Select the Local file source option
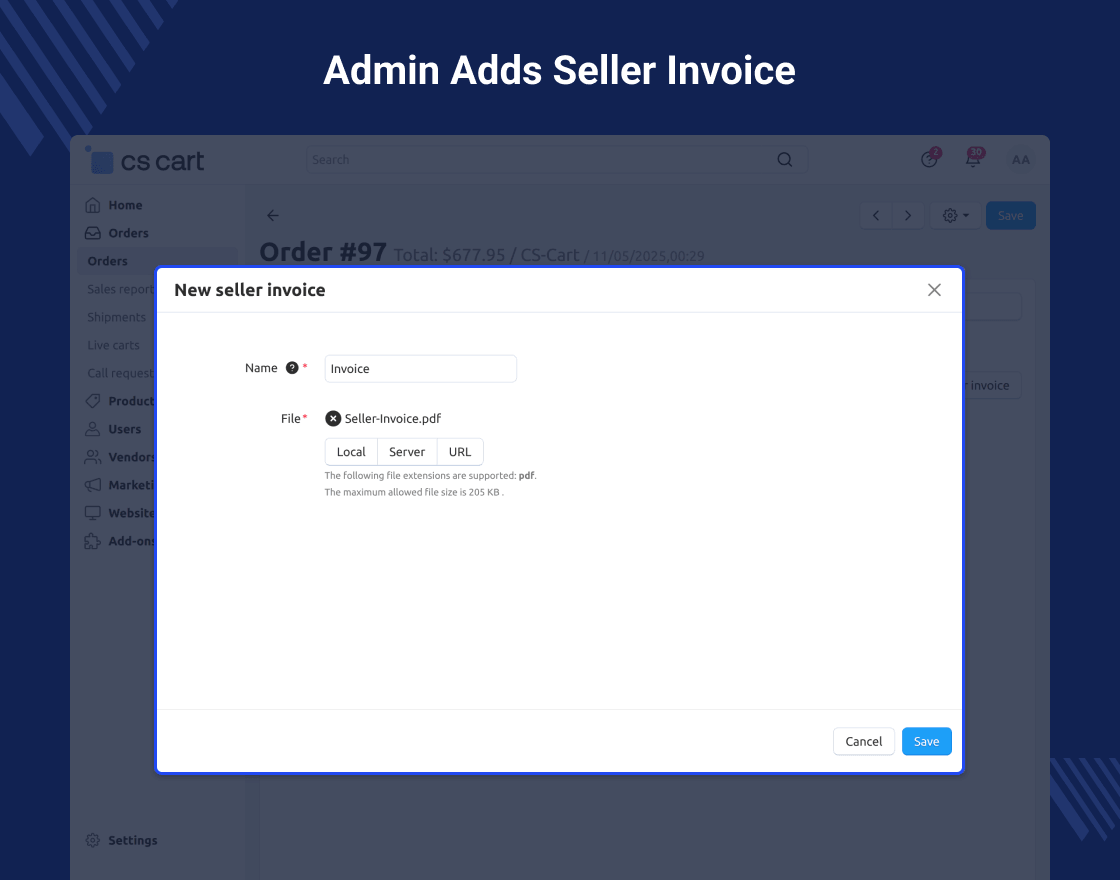 [351, 452]
